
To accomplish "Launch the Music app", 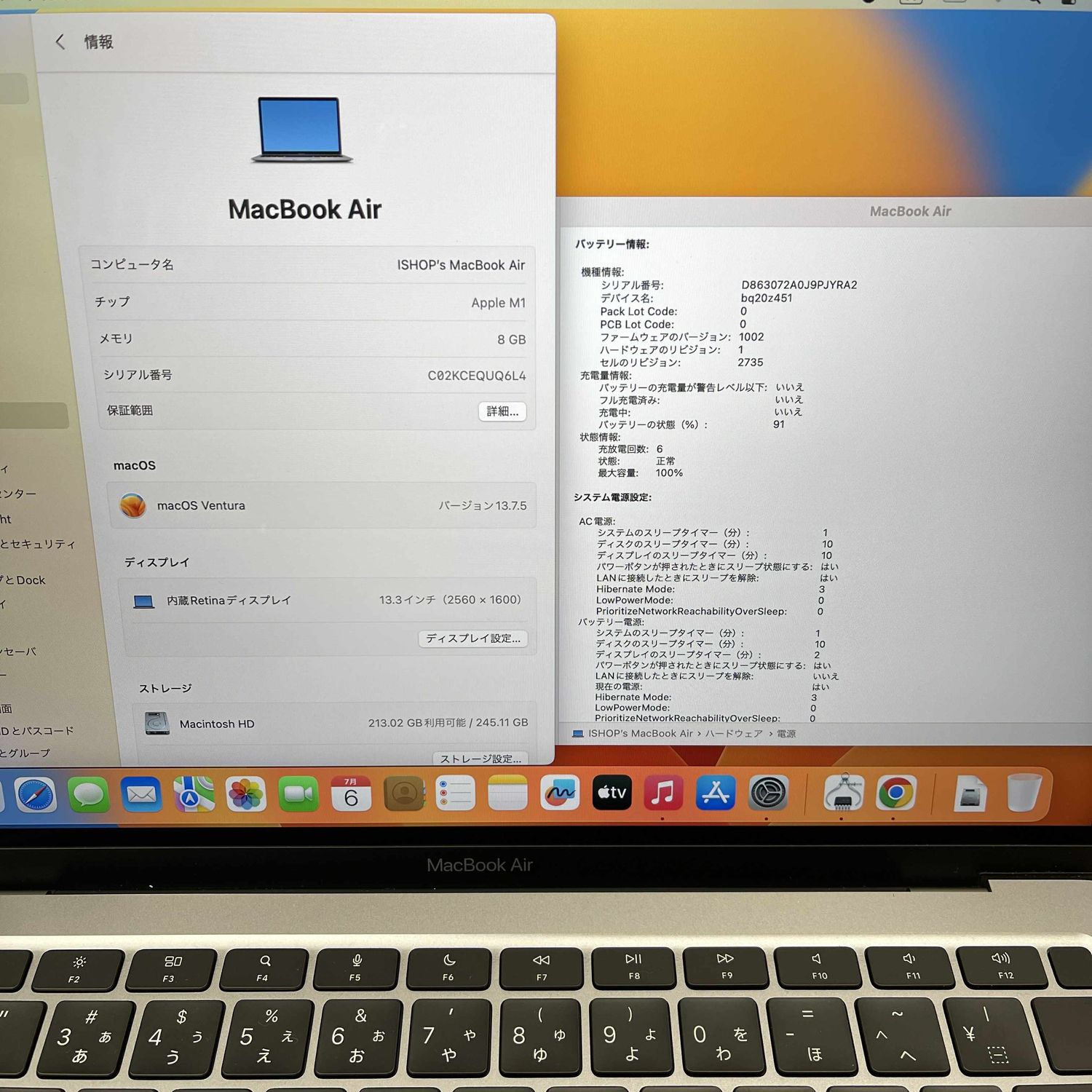I will click(x=663, y=793).
